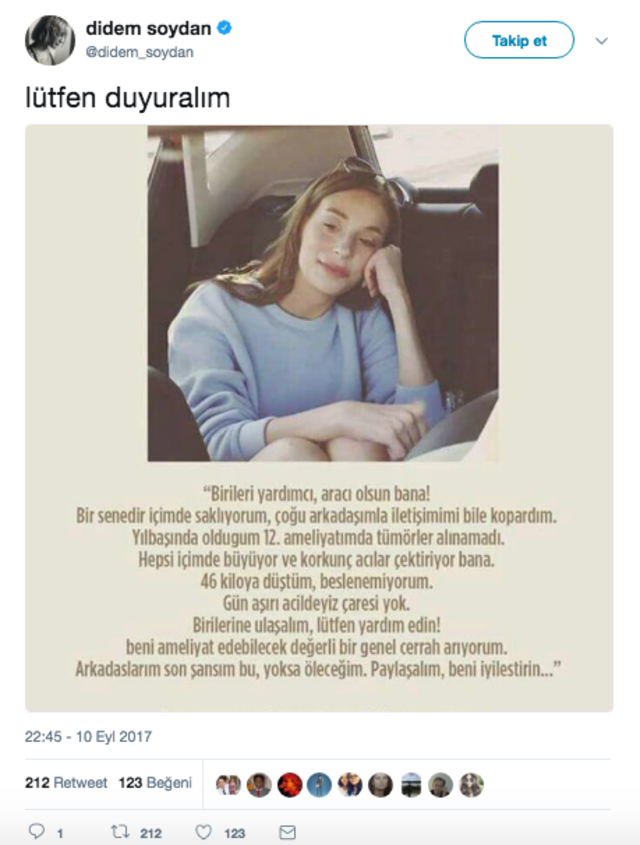Click the last liker avatar in row
The width and height of the screenshot is (640, 845).
(471, 785)
